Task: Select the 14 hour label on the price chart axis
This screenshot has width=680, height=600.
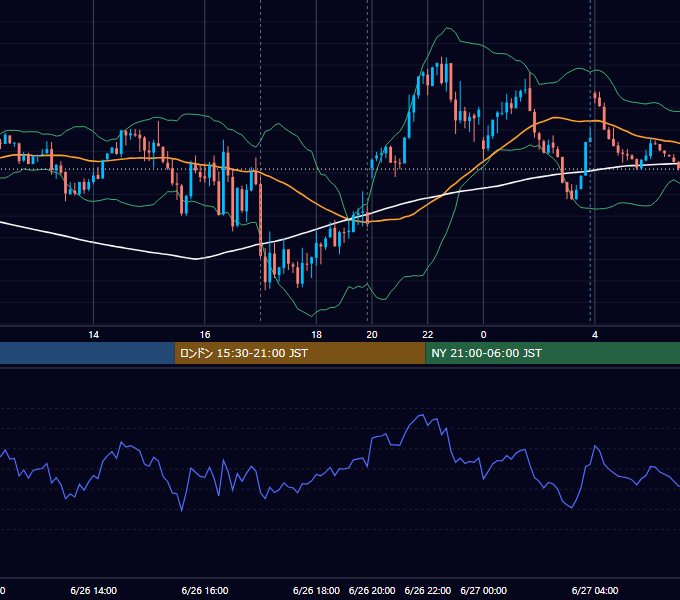Action: [x=94, y=335]
